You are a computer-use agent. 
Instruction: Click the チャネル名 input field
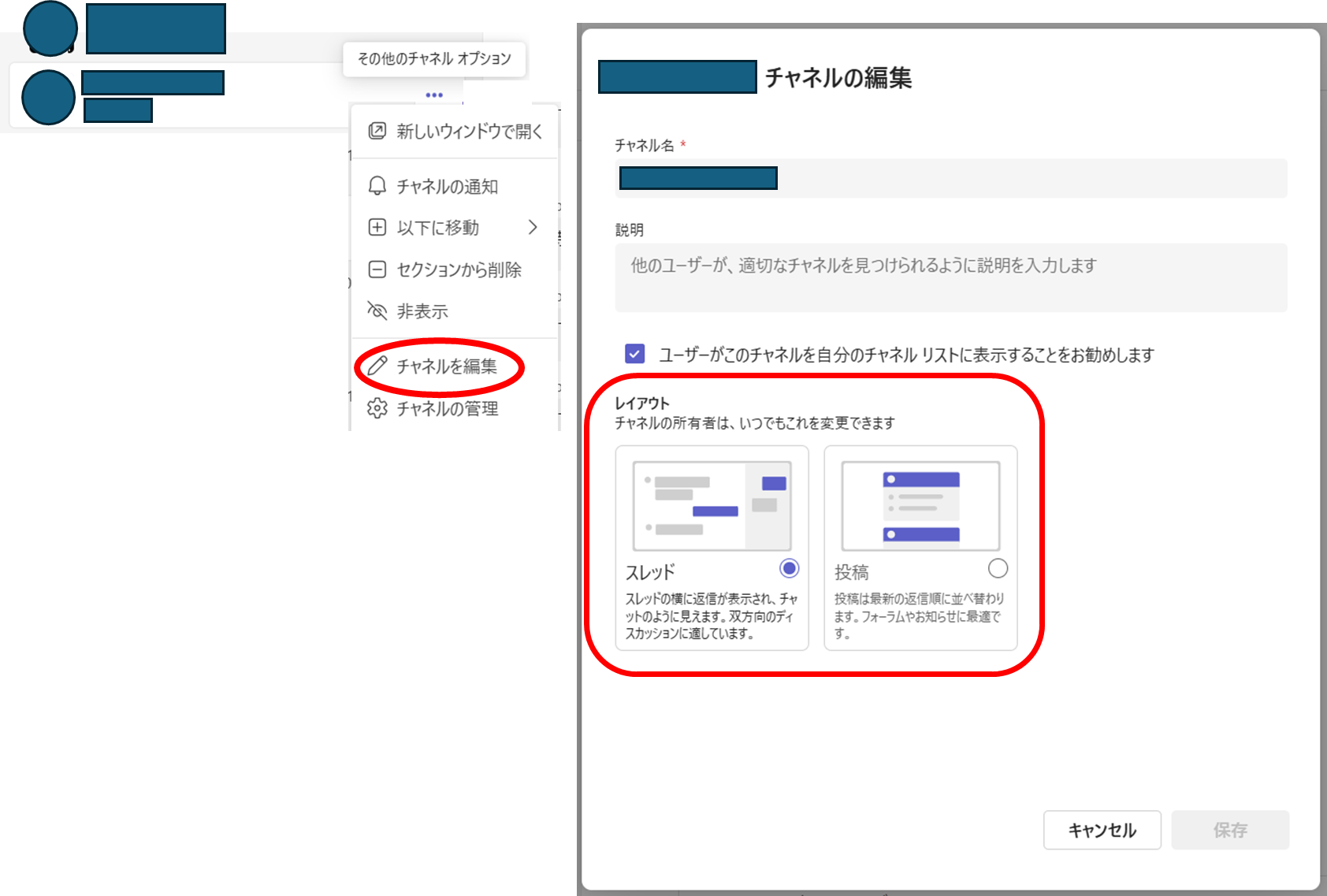pos(951,178)
